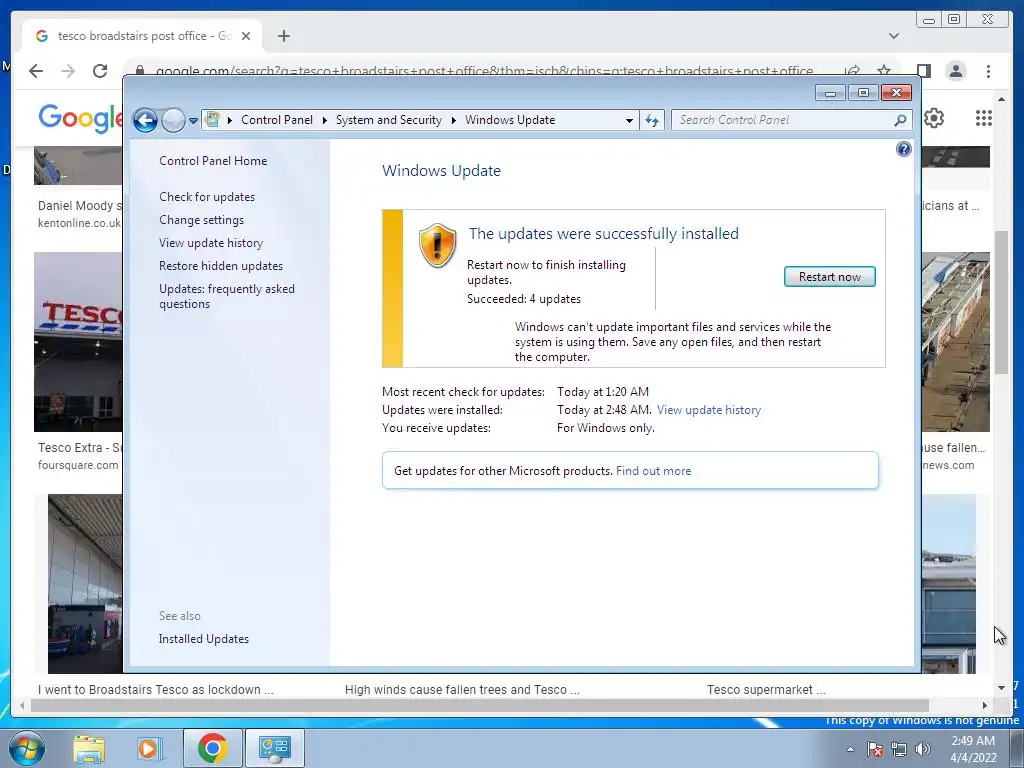Screen dimensions: 1024x768
Task: Open Google settings gear icon
Action: click(934, 118)
